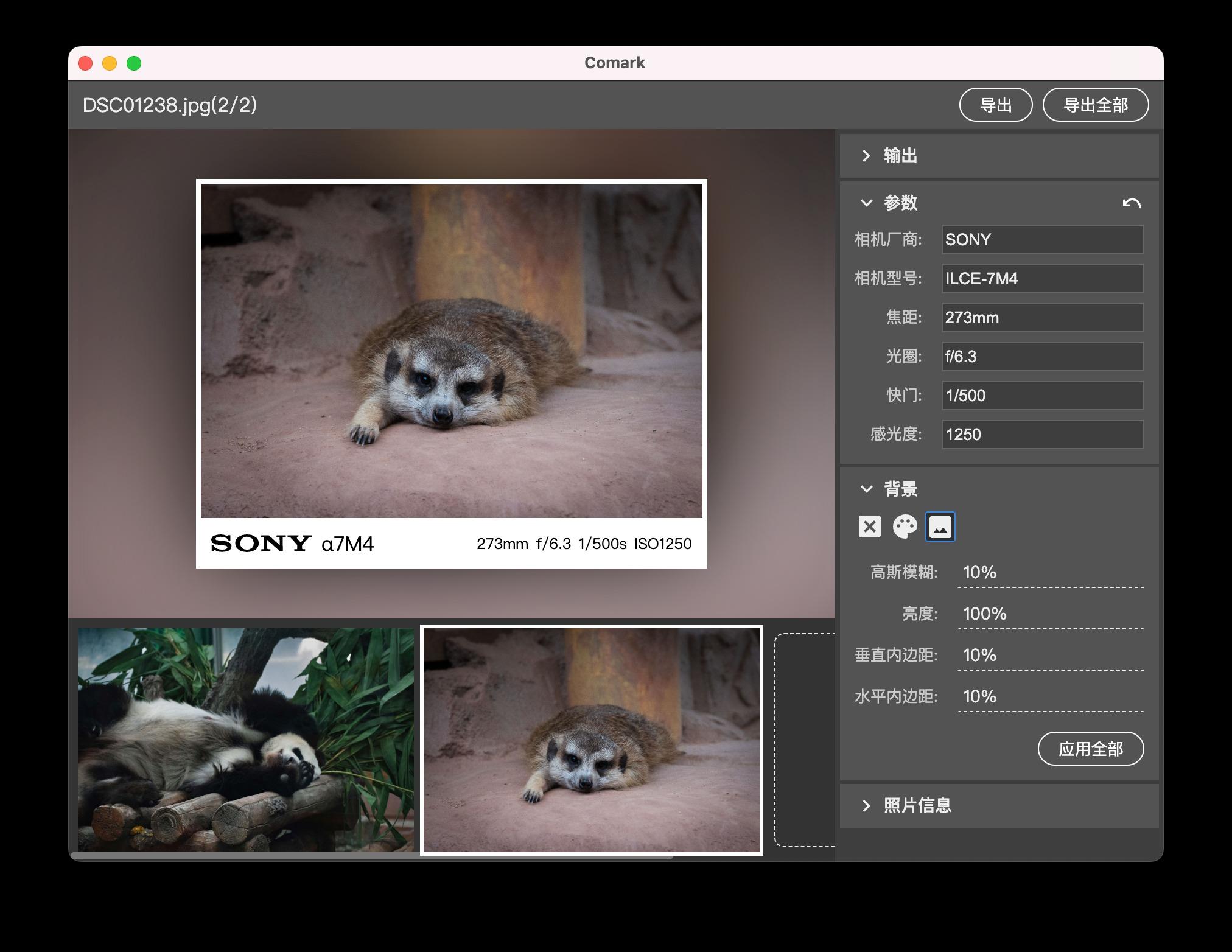Edit the 相机型号 field ILCE-7M4
Screen dimensions: 1232x952
point(1043,279)
